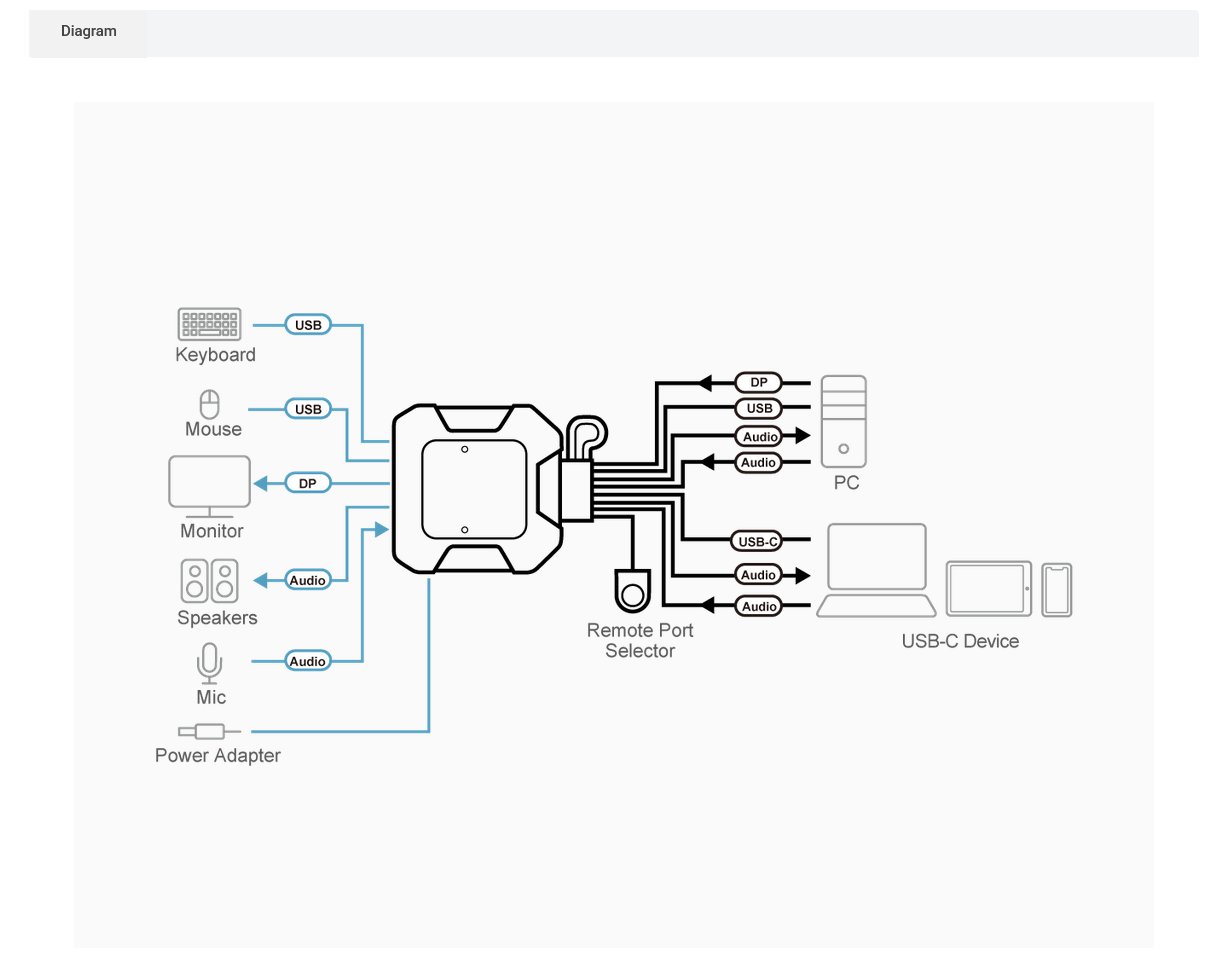1228x964 pixels.
Task: Select the monitor icon
Action: 209,486
